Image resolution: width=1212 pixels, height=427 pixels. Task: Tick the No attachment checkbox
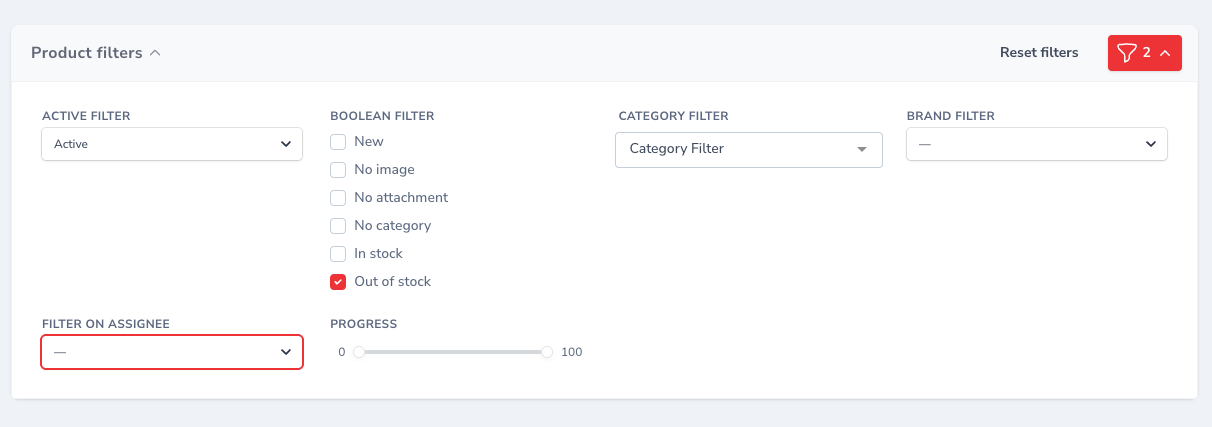tap(338, 198)
